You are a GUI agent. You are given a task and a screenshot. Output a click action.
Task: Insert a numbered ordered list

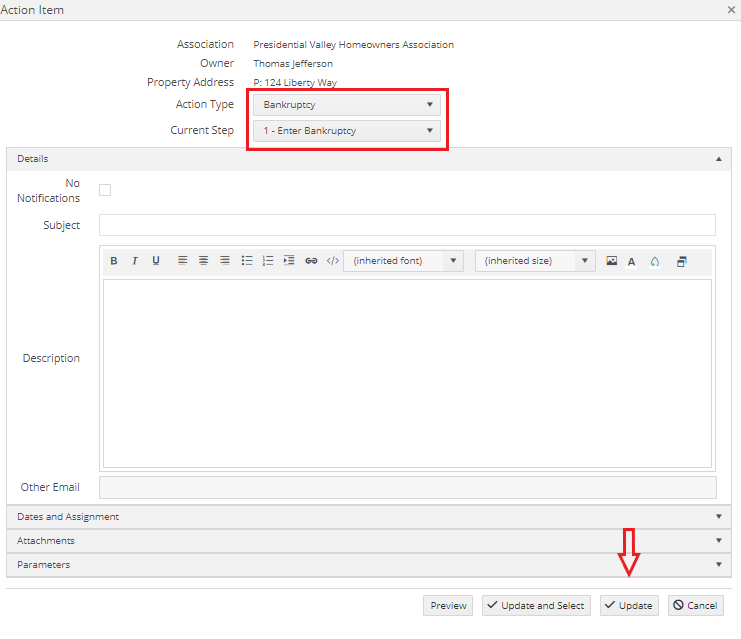coord(268,261)
